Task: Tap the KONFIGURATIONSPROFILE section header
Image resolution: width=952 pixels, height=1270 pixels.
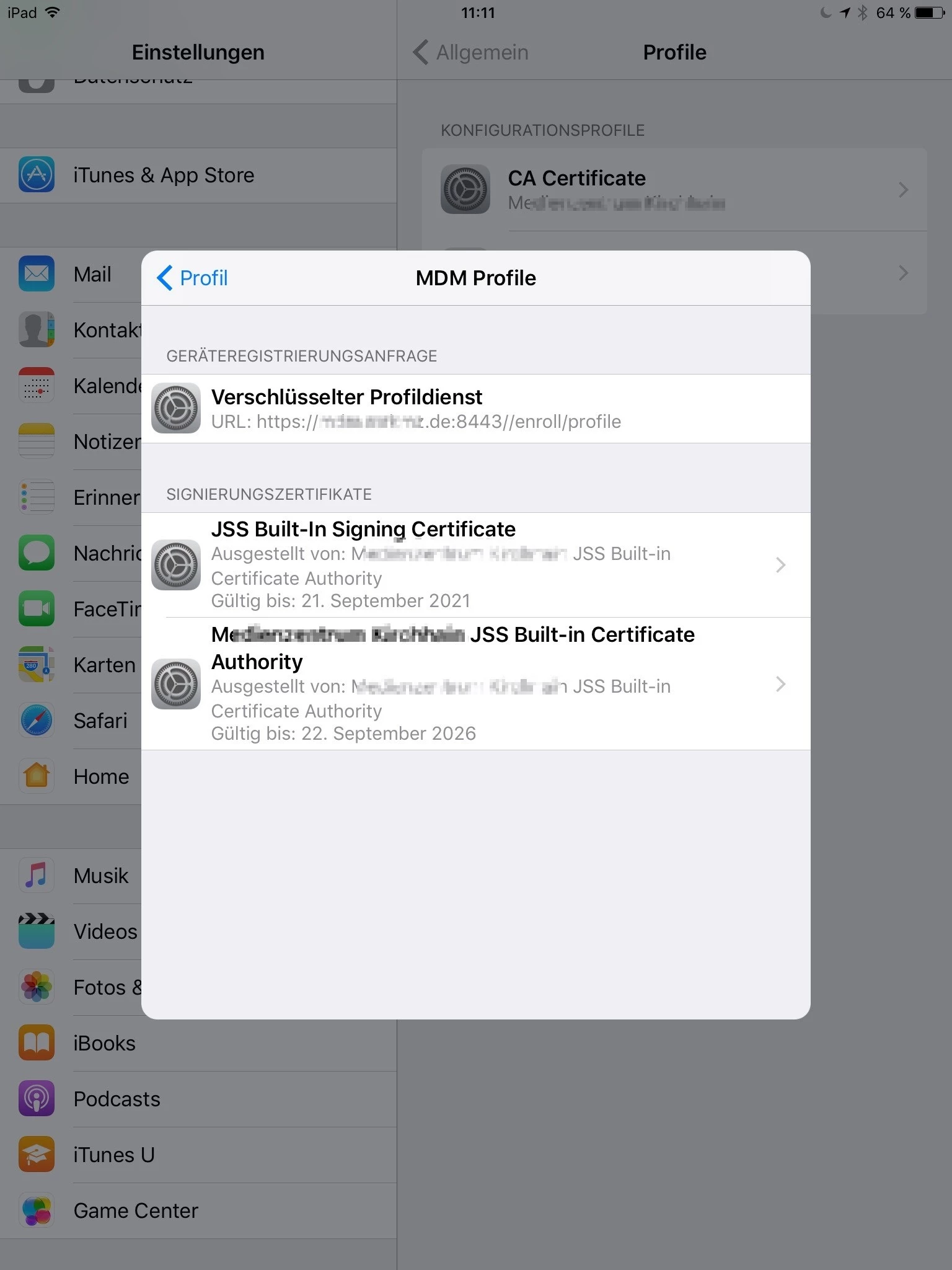Action: (x=543, y=130)
